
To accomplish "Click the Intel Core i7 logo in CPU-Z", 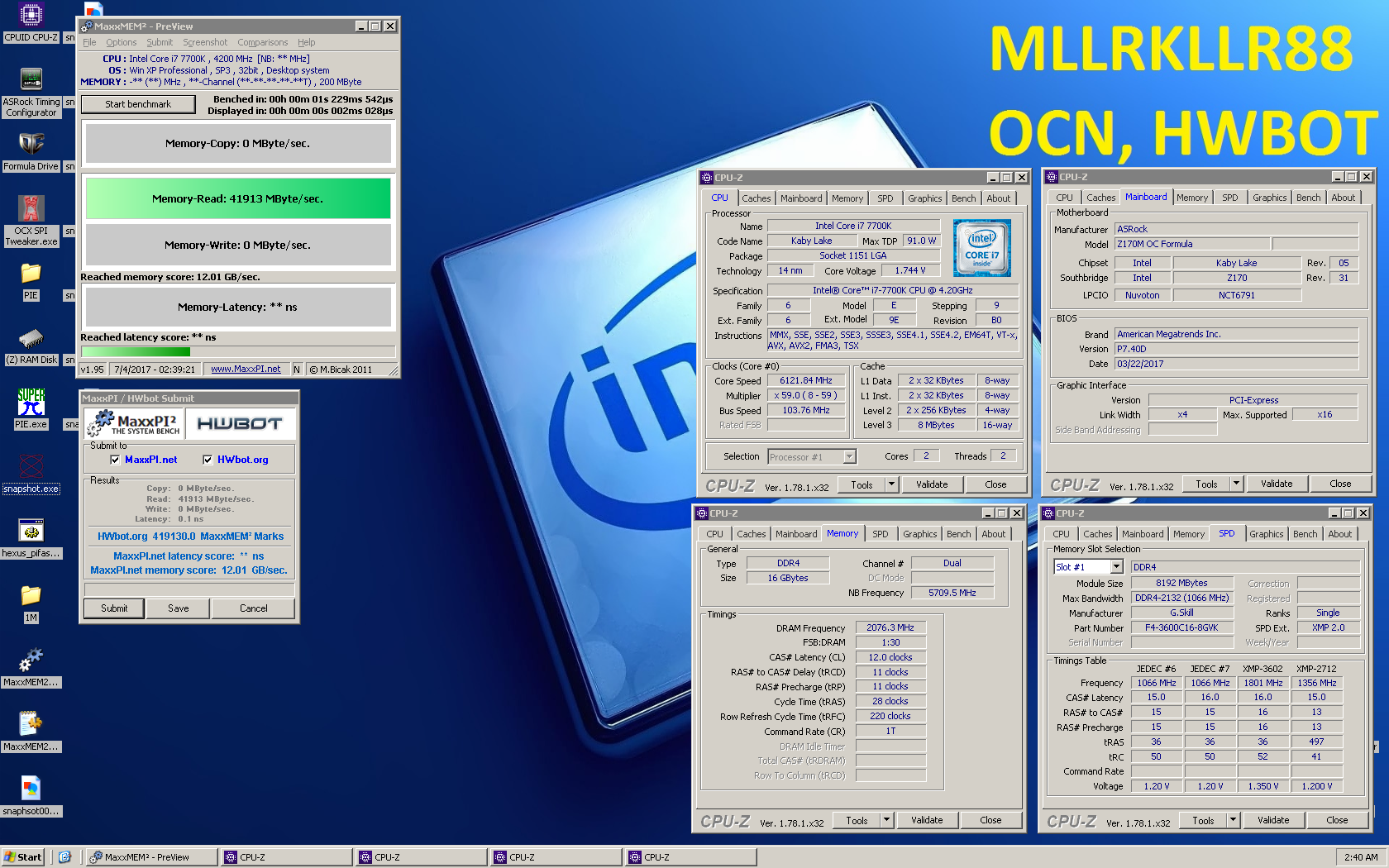I will [x=981, y=248].
